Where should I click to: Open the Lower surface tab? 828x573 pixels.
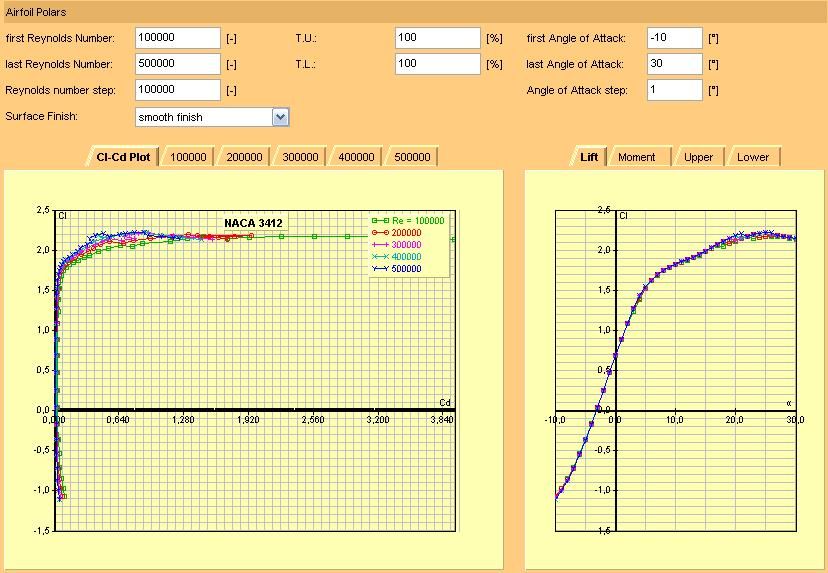coord(753,157)
